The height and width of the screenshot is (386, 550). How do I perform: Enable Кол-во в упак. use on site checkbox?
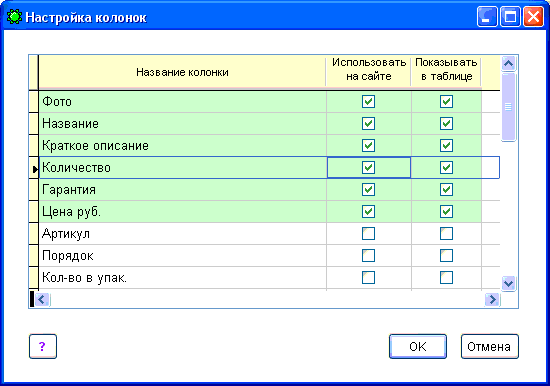[x=368, y=278]
